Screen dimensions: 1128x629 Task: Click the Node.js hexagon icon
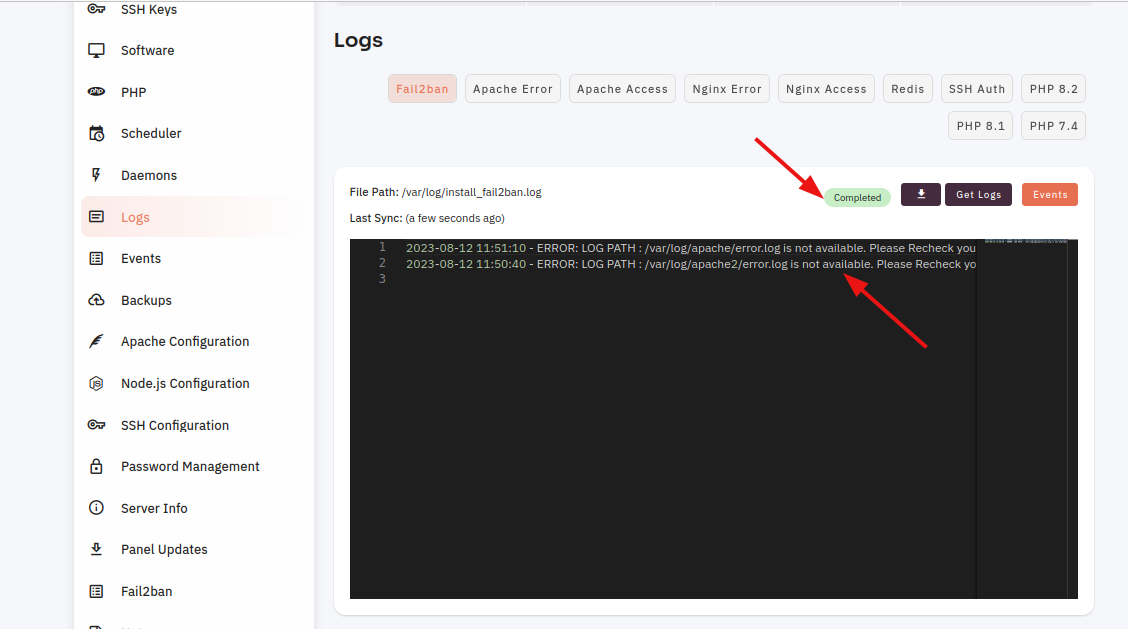coord(96,383)
